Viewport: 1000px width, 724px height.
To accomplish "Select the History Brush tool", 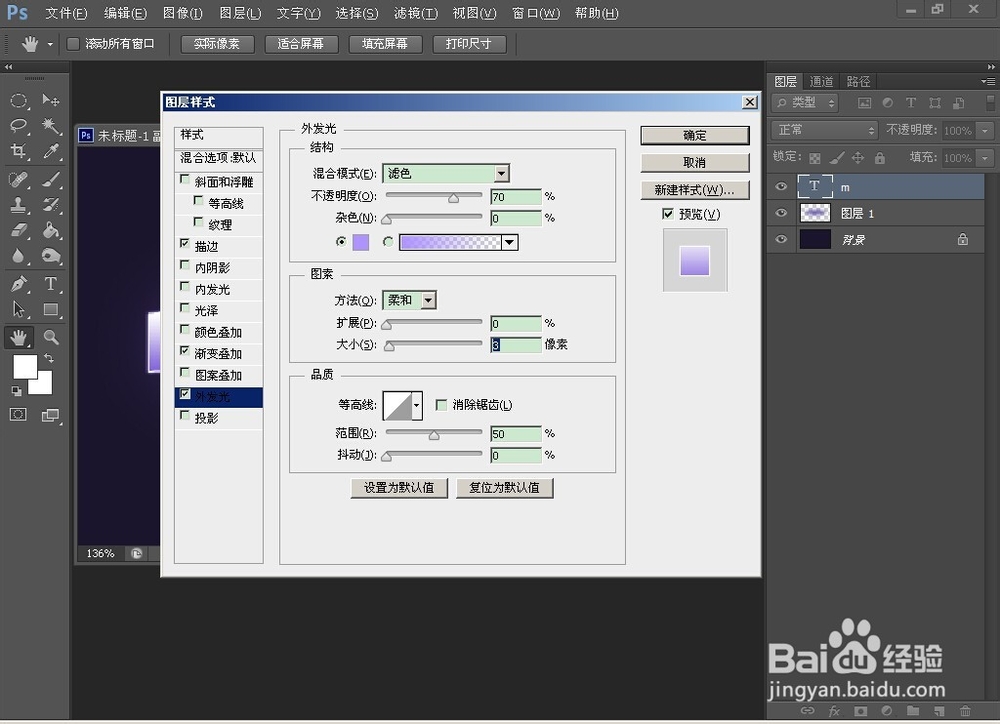I will [x=50, y=205].
